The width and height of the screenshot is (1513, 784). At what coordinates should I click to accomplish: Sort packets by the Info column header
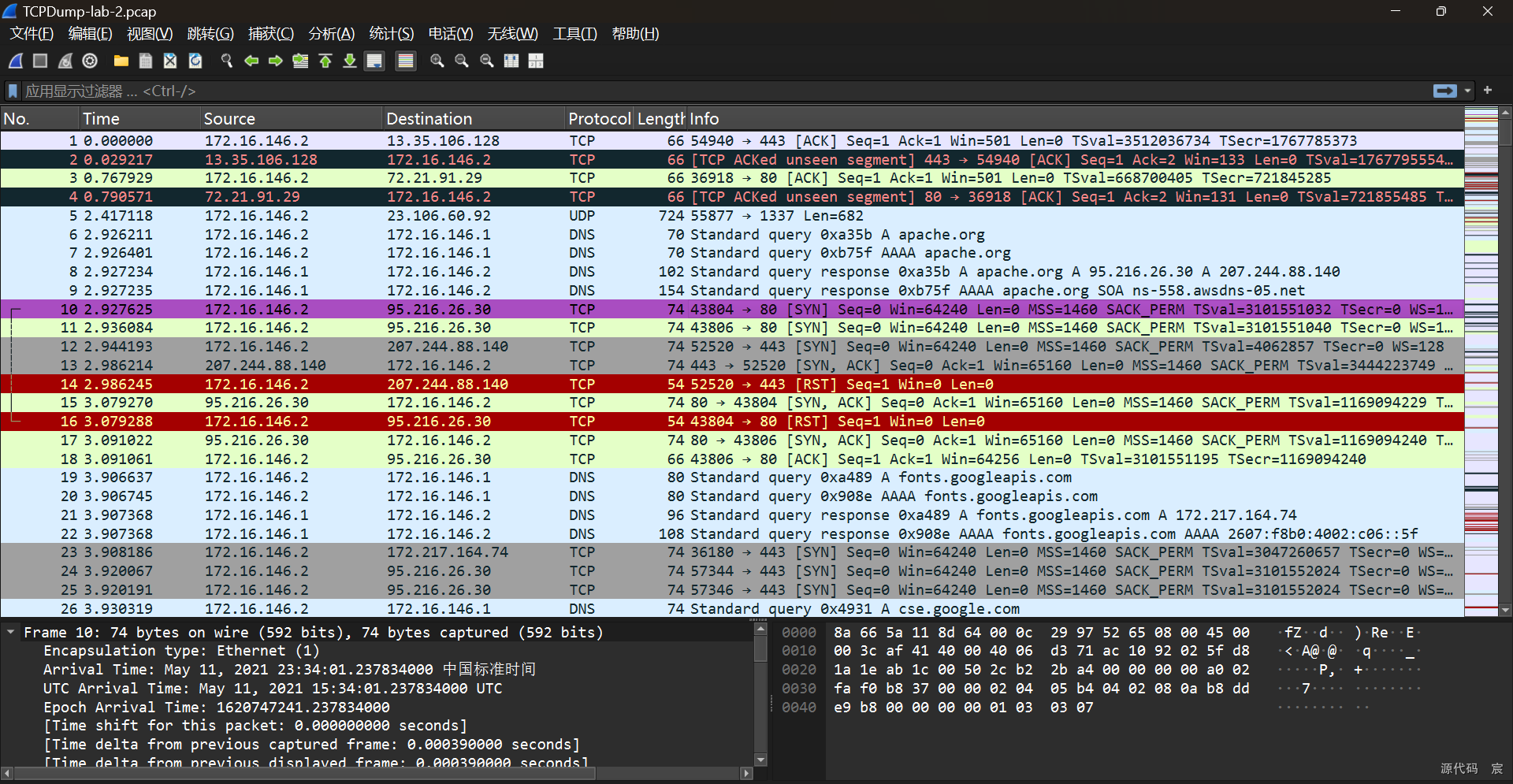tap(1075, 119)
